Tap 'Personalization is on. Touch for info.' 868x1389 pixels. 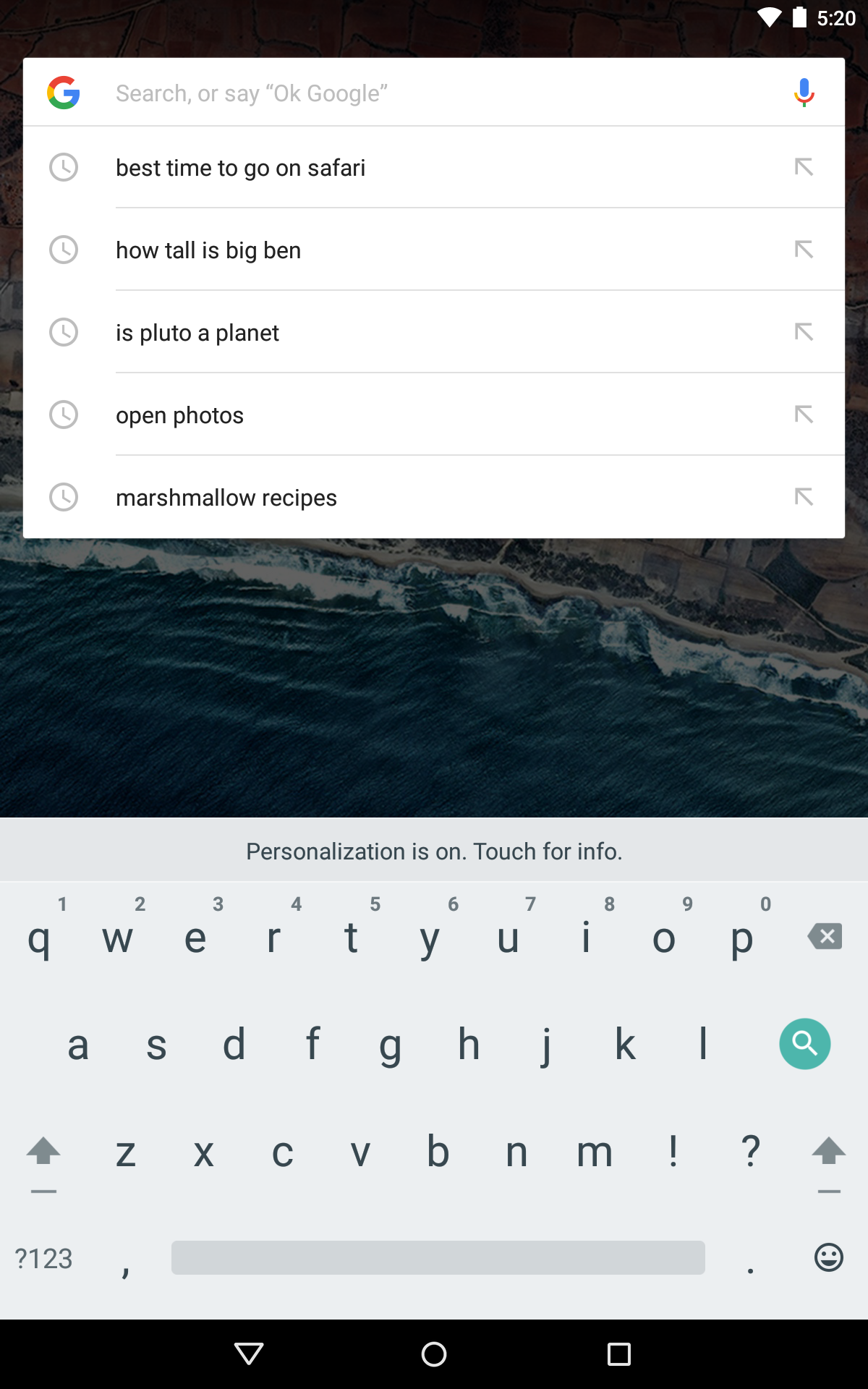(434, 851)
